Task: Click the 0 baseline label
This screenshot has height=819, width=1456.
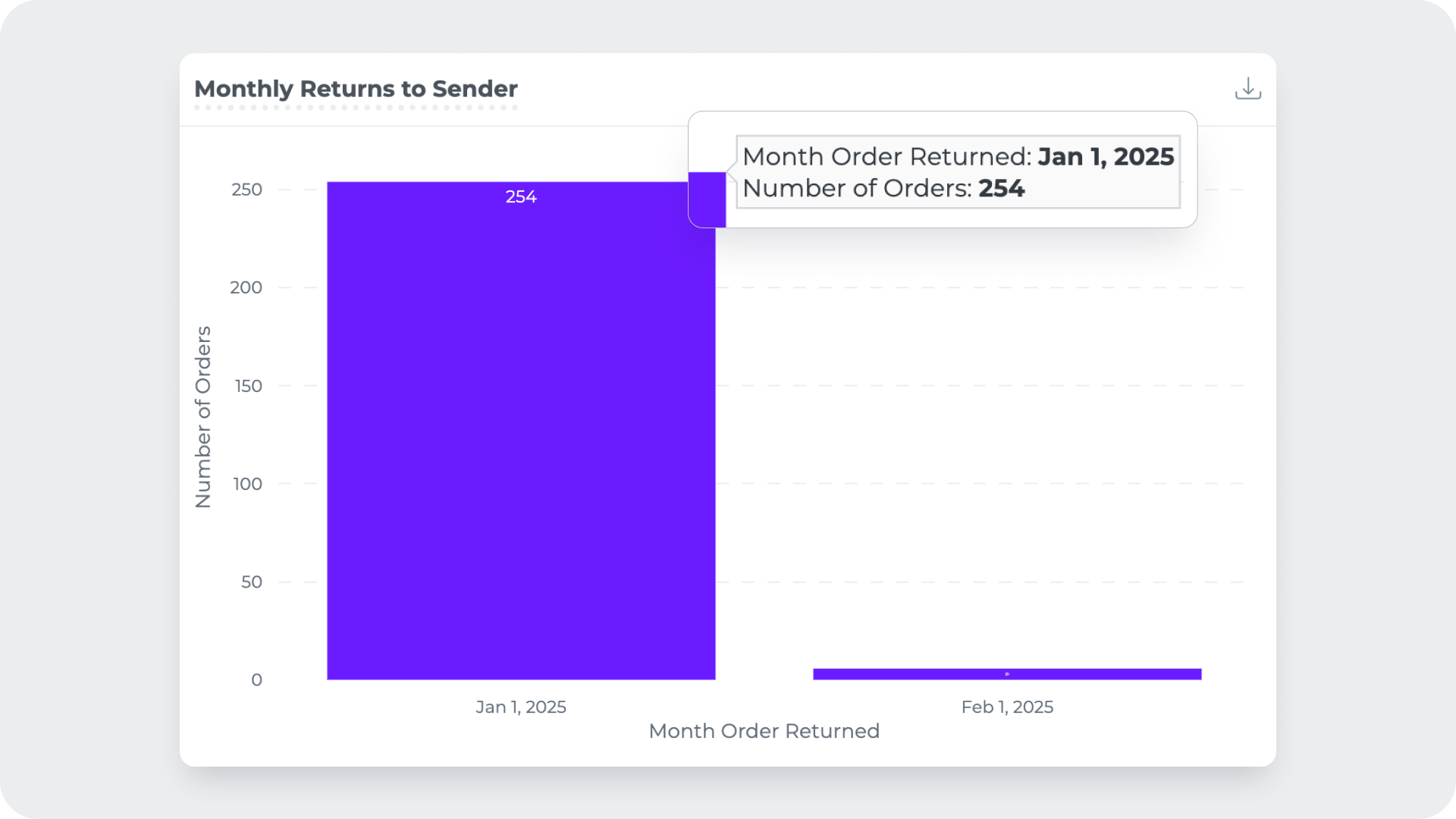Action: pos(256,679)
